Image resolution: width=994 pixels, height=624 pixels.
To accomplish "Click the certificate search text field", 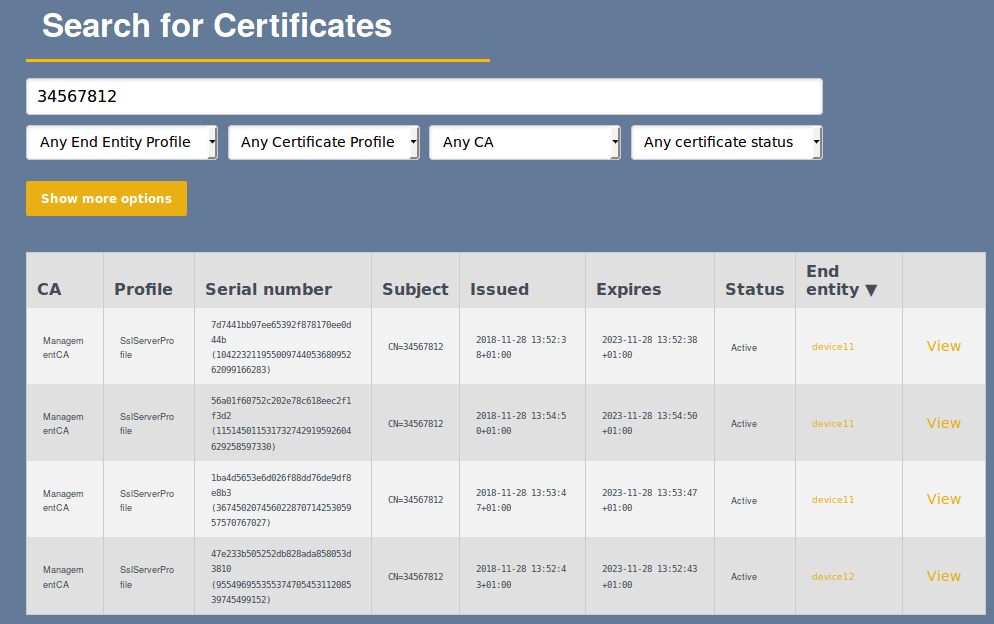I will [x=424, y=97].
